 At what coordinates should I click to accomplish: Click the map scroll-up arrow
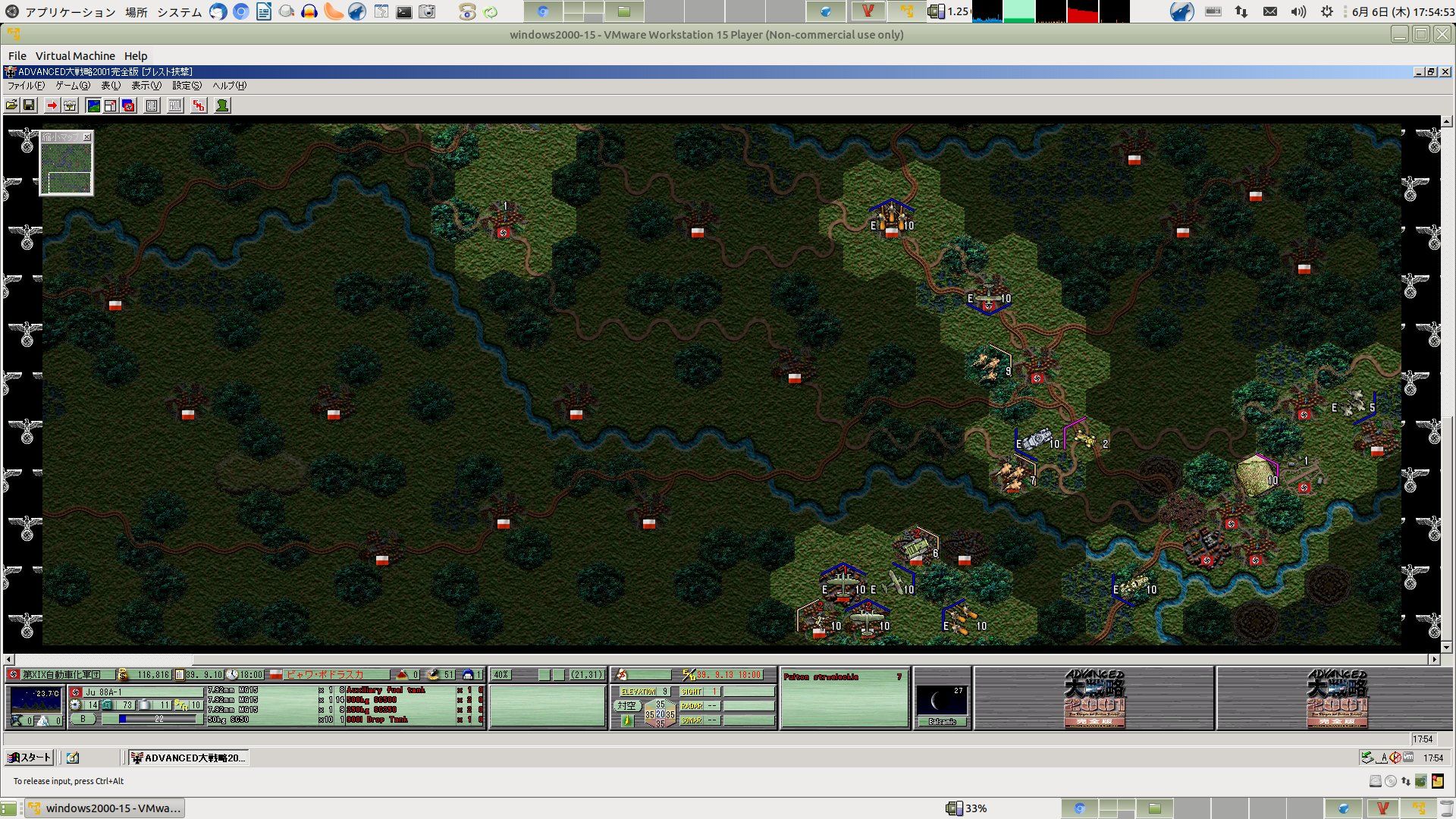point(1446,121)
